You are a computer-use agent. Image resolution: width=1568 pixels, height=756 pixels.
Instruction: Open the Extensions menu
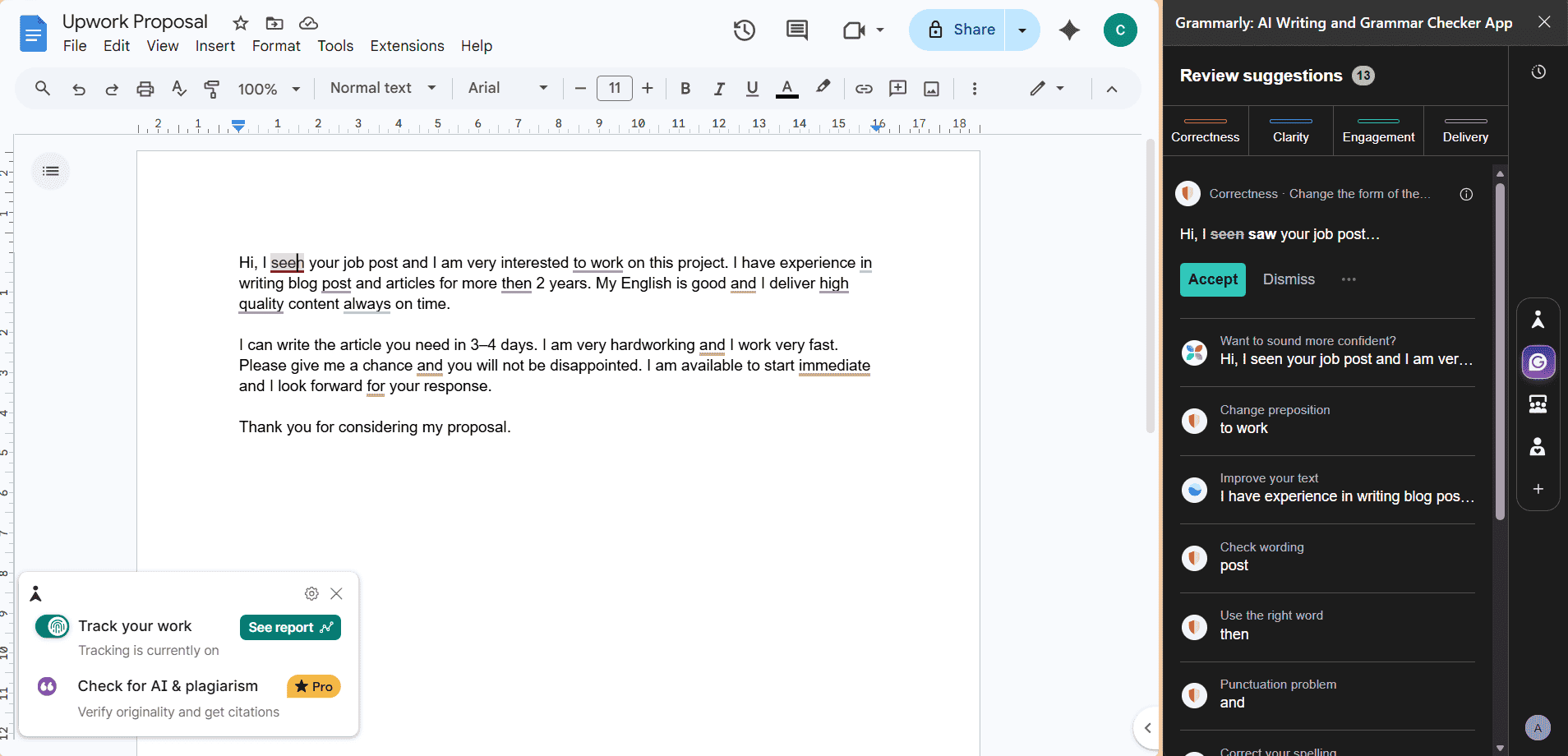(407, 46)
